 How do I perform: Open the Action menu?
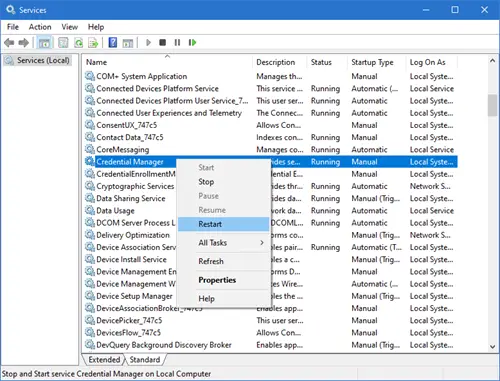40,27
